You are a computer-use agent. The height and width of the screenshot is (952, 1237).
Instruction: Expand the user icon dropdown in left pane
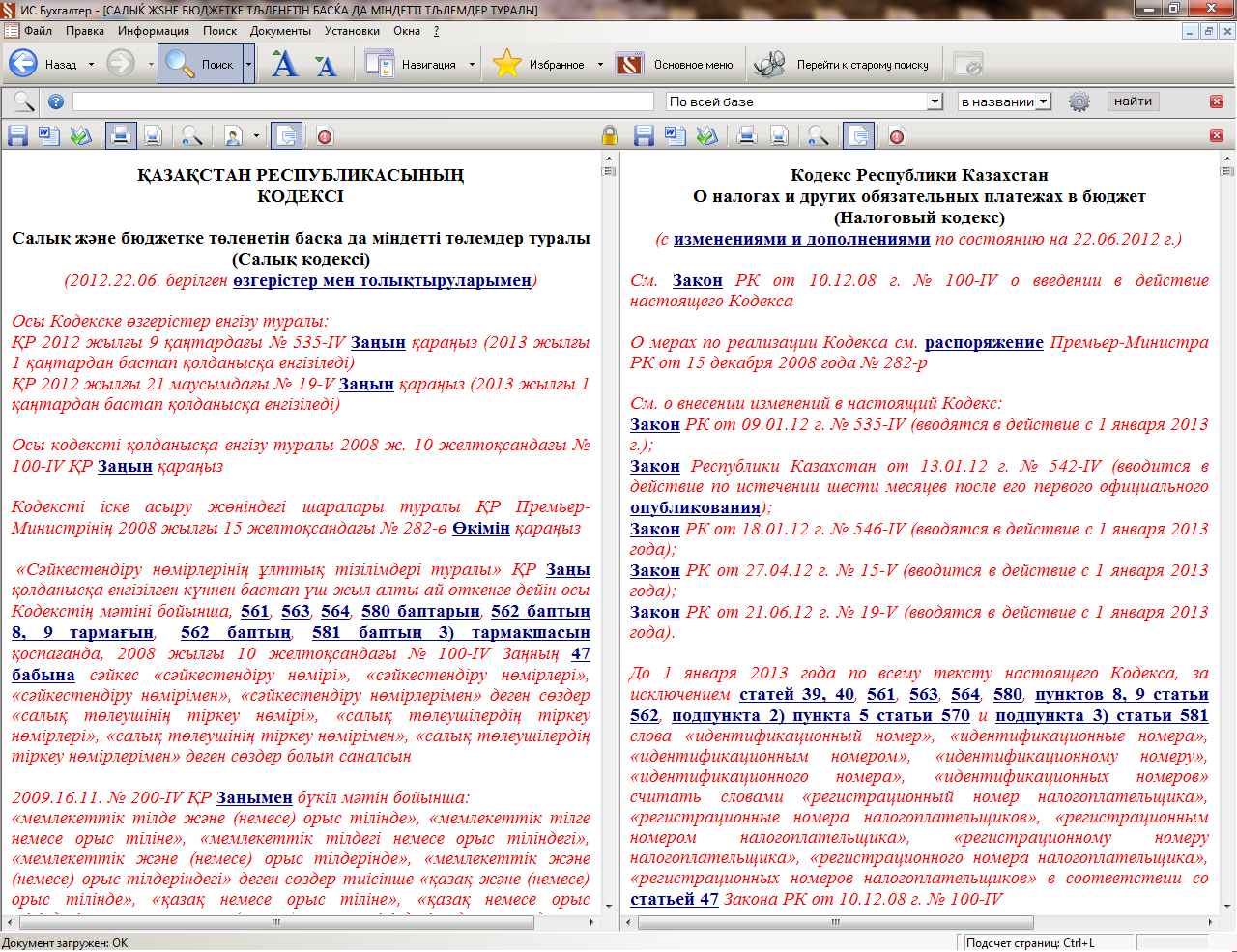[x=256, y=135]
